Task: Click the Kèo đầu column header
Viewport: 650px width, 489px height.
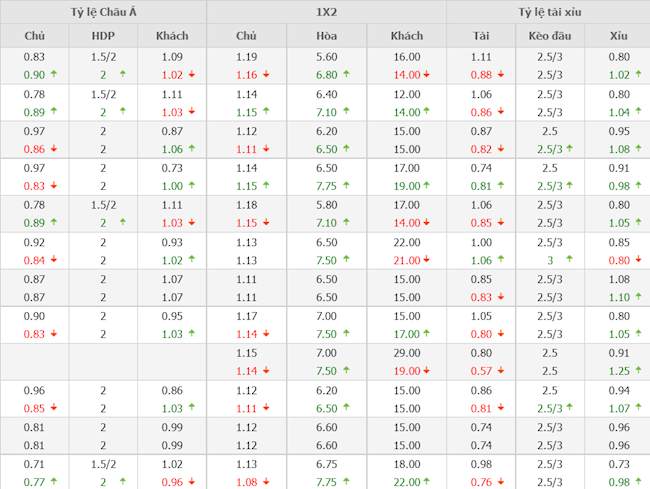Action: tap(548, 36)
